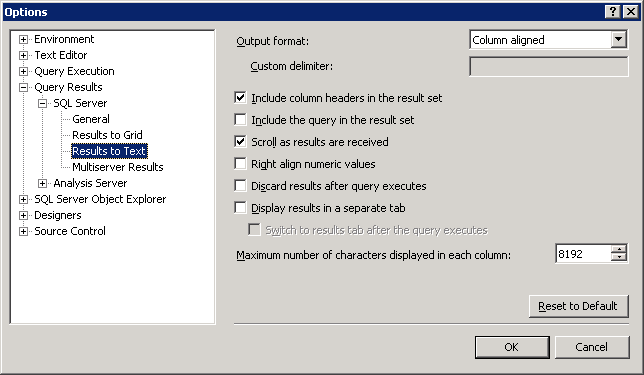
Task: Expand the Environment tree node
Action: pyautogui.click(x=23, y=39)
